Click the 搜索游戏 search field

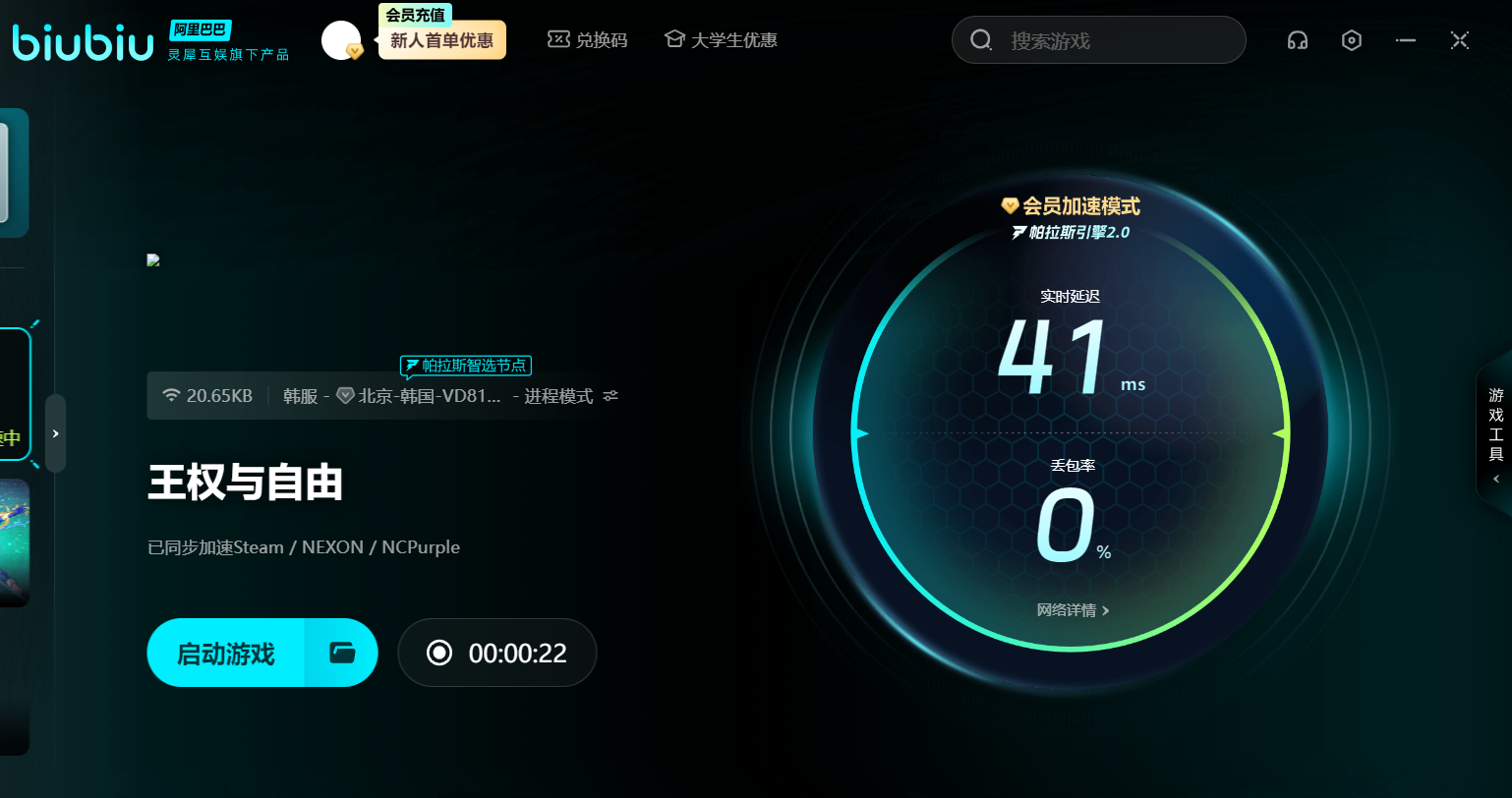pyautogui.click(x=1111, y=40)
